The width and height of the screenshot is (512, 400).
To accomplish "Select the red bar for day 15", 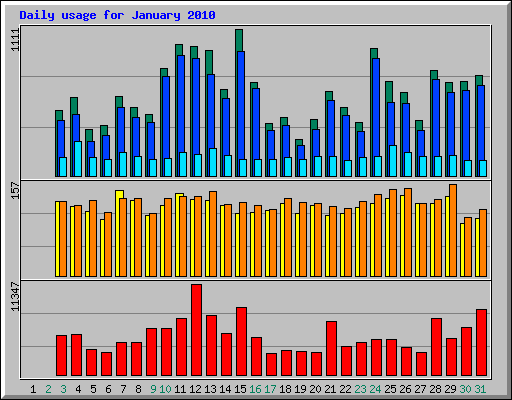I will tap(241, 342).
